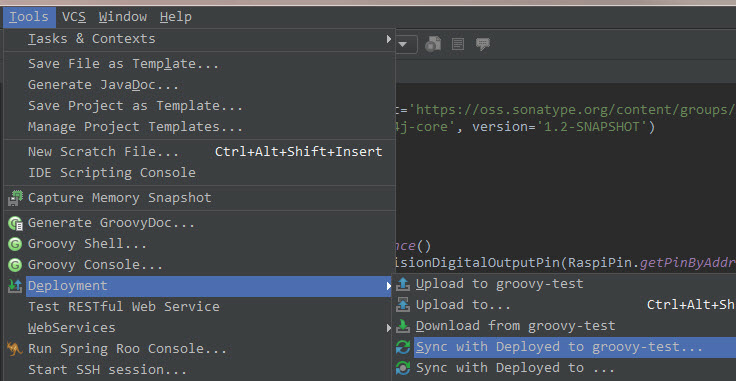Click the Capture Memory Snapshot icon
Viewport: 736px width, 381px height.
click(x=15, y=198)
